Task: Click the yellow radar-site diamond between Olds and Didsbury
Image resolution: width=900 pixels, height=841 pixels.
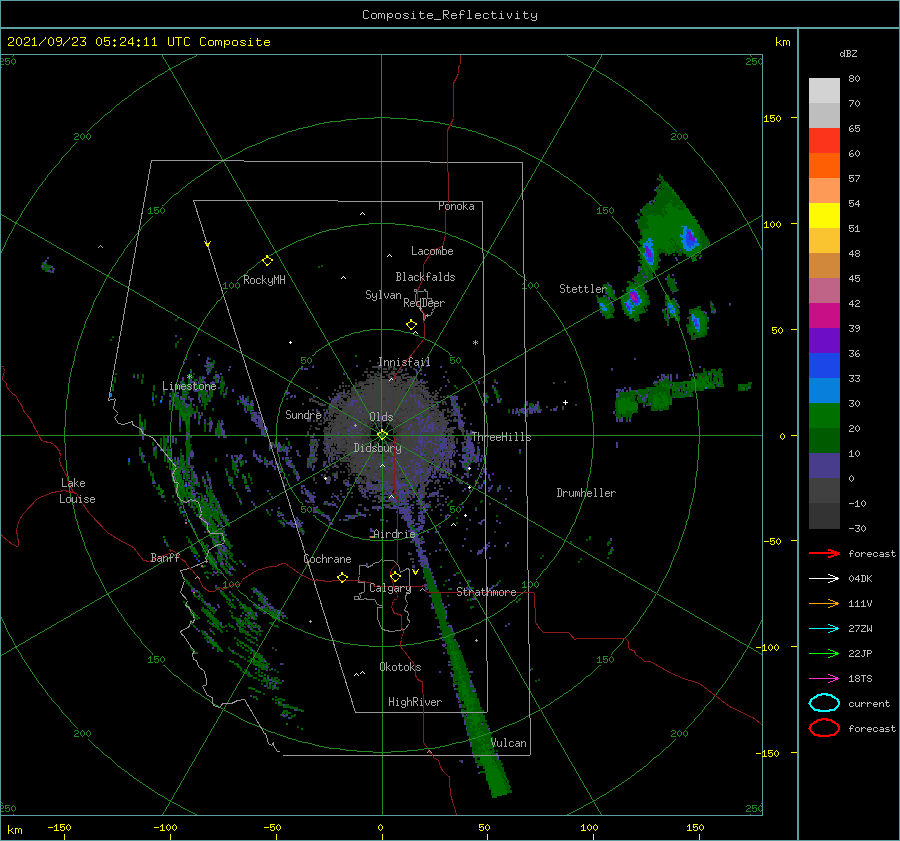Action: (x=382, y=435)
